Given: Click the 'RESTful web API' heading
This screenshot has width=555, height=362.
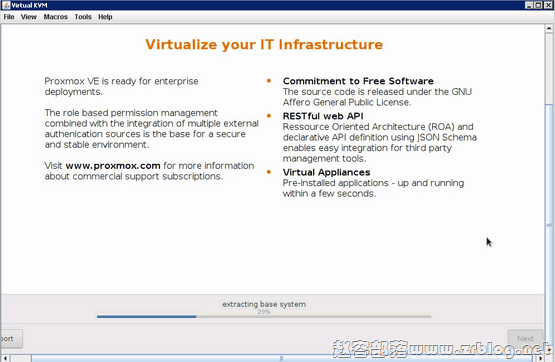Looking at the screenshot, I should click(x=323, y=116).
